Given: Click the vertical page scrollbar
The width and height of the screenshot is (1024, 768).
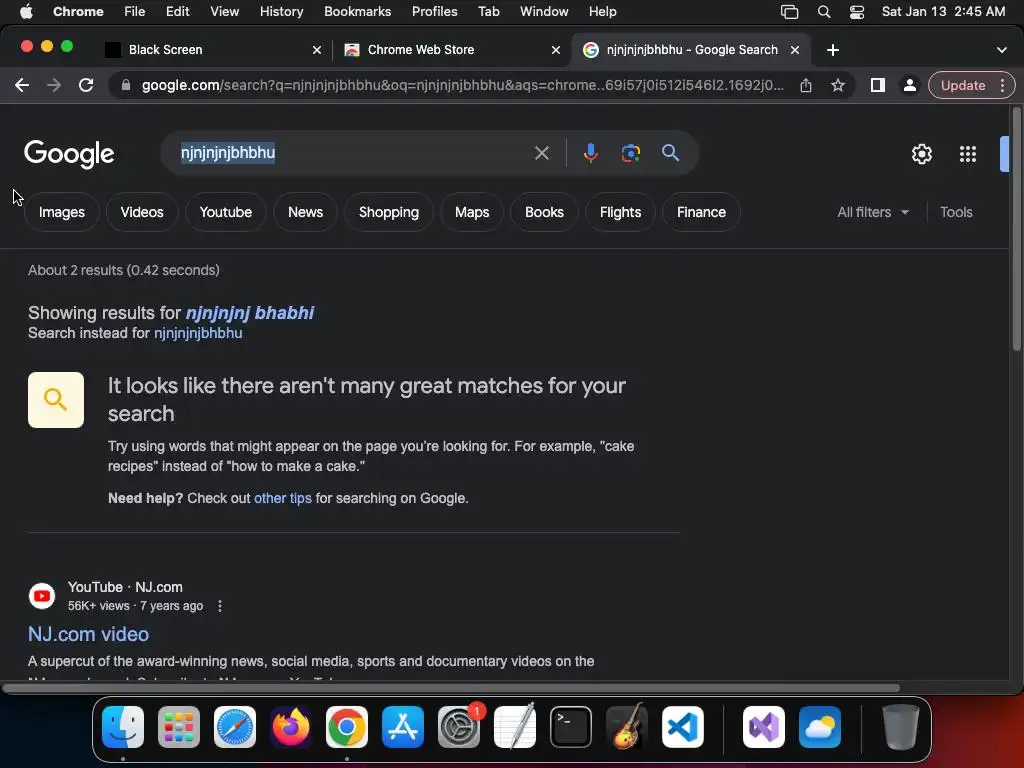Looking at the screenshot, I should click(1016, 230).
